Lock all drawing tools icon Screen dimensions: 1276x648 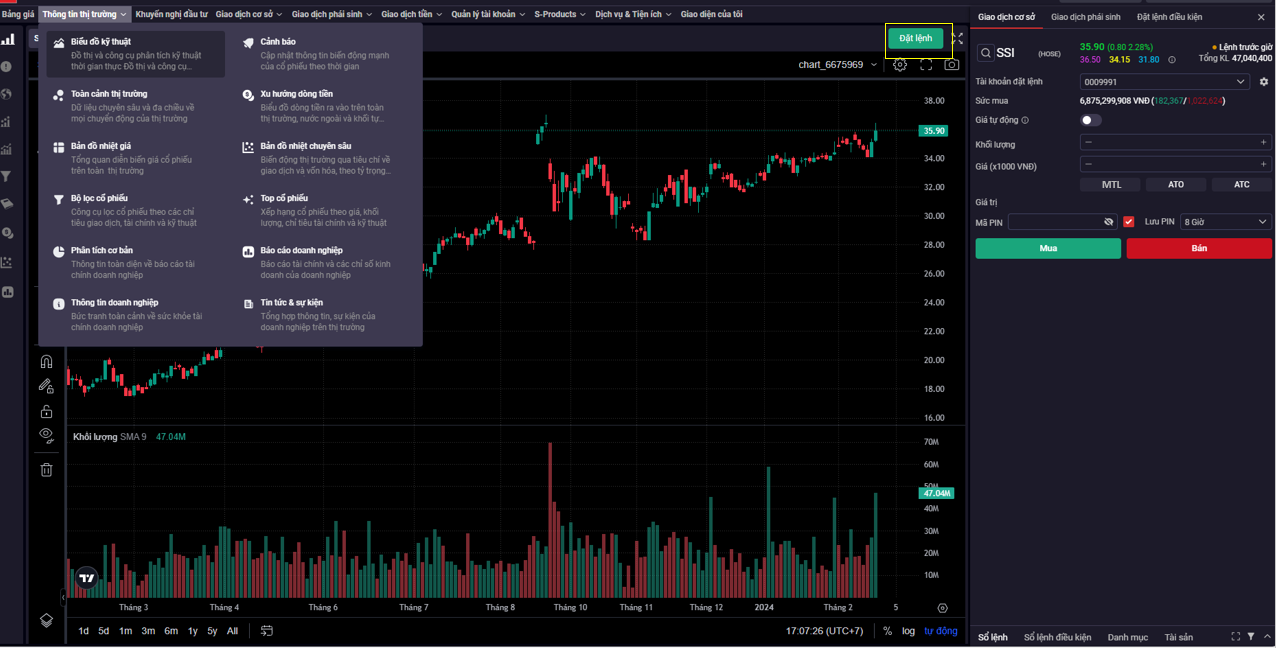tap(46, 411)
